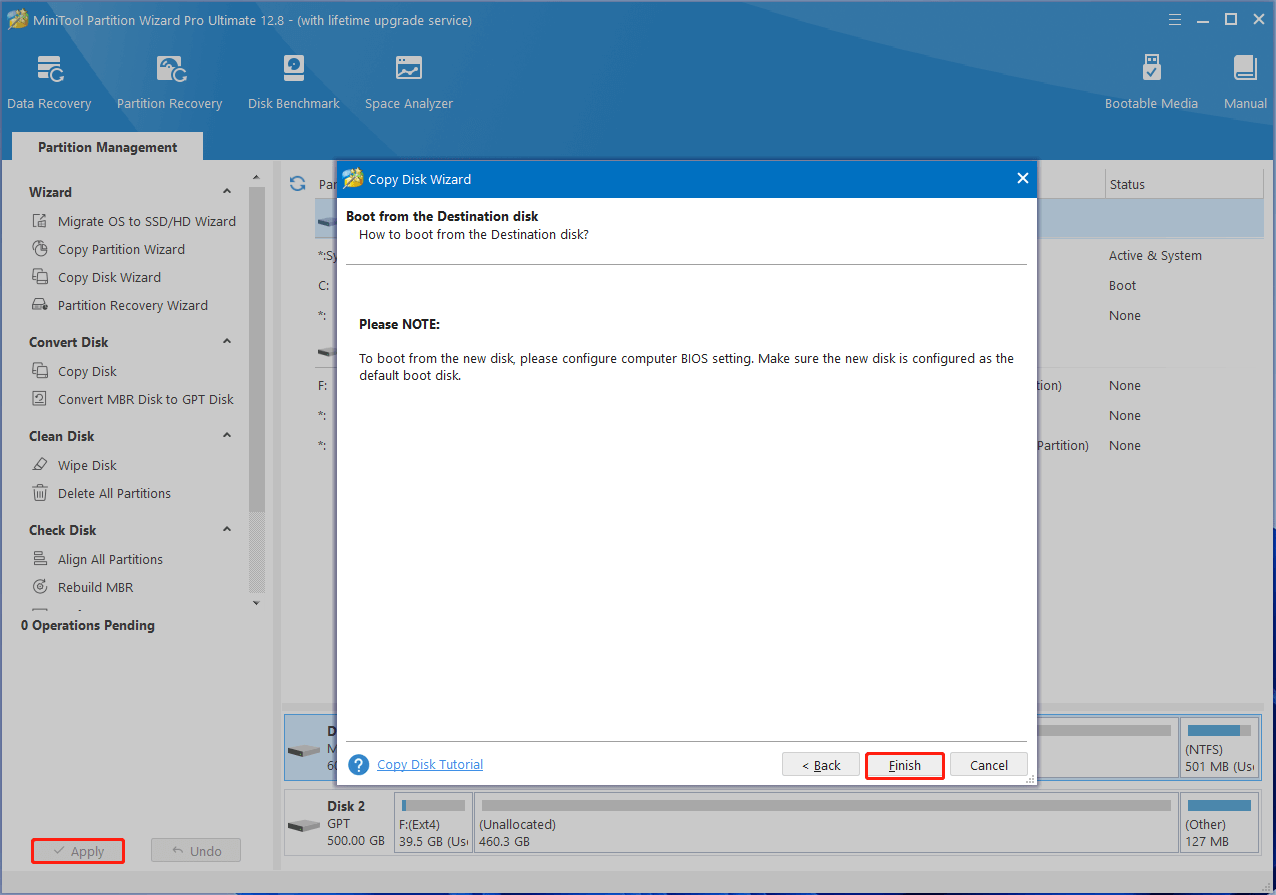Click the Disk 2 drive icon
This screenshot has width=1276, height=895.
303,825
